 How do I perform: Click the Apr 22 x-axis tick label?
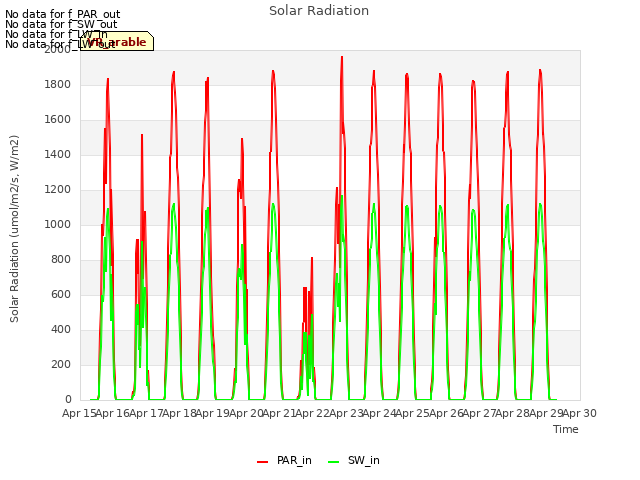[313, 413]
